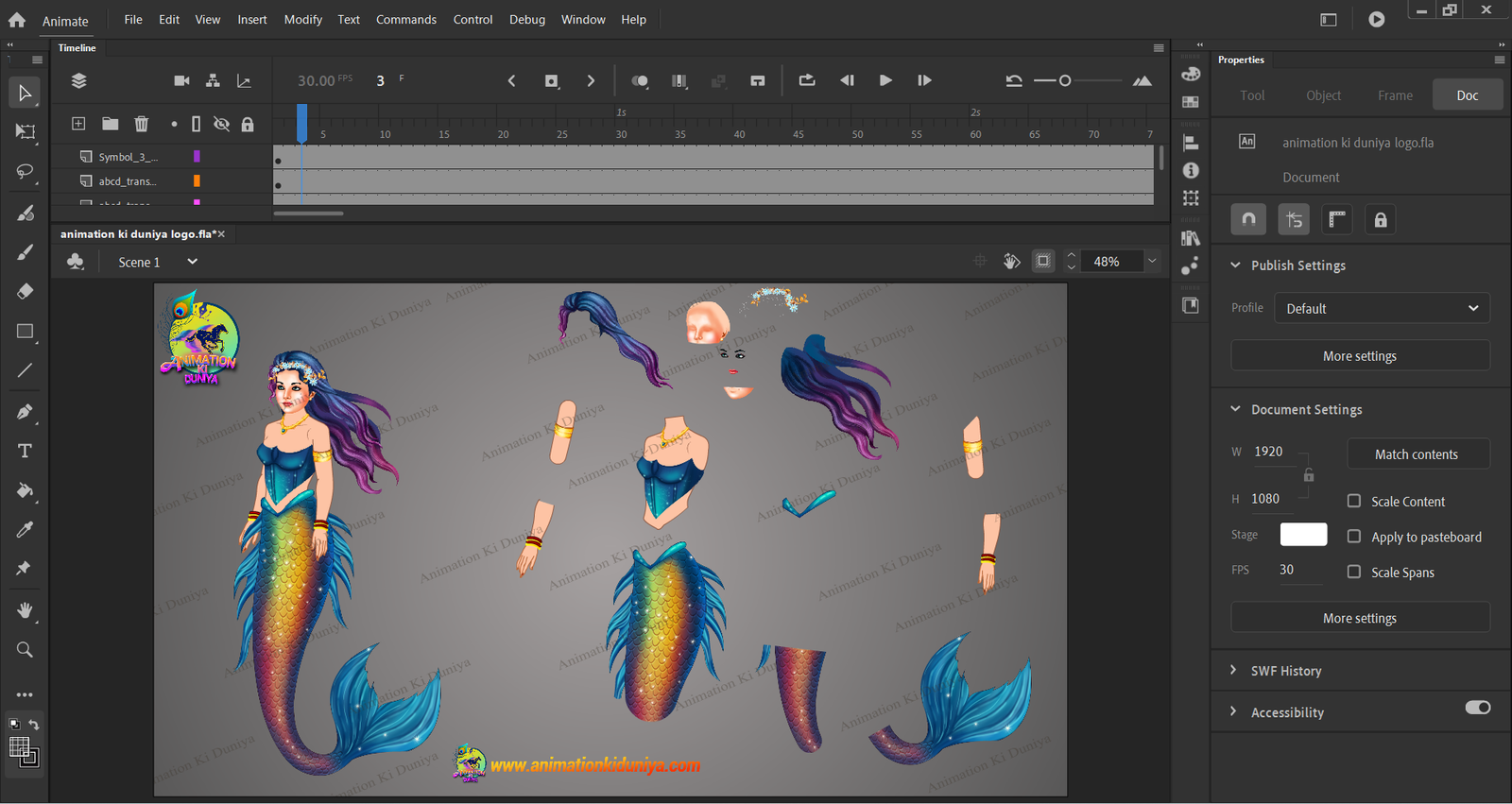This screenshot has height=804, width=1512.
Task: Enable the Scale Content checkbox
Action: [1354, 501]
